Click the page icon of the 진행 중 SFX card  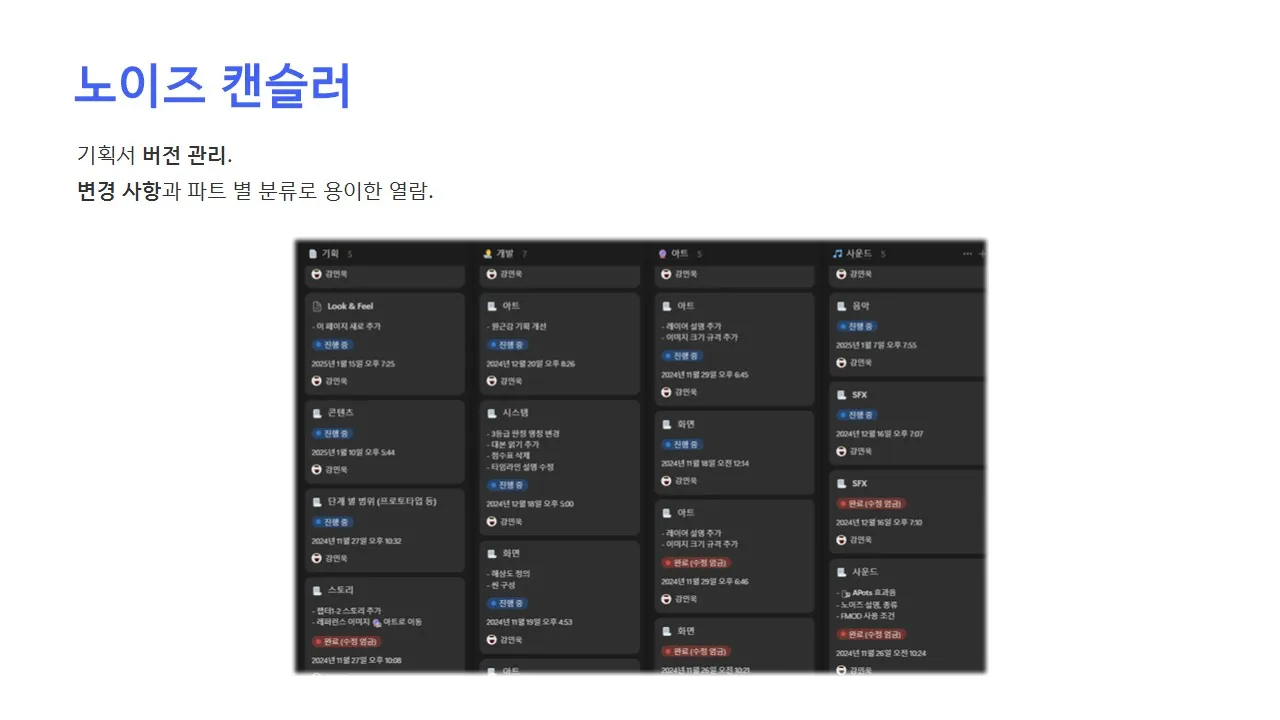coord(842,395)
